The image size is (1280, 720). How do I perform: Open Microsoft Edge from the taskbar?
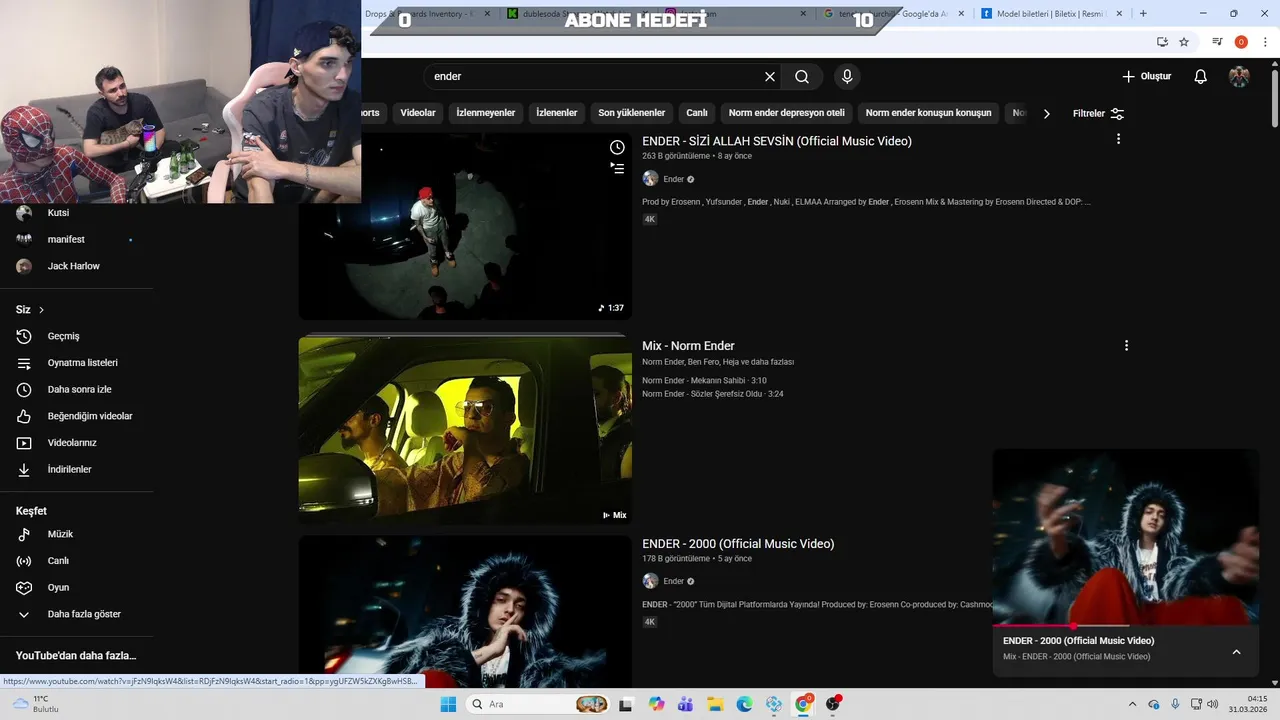pos(744,704)
